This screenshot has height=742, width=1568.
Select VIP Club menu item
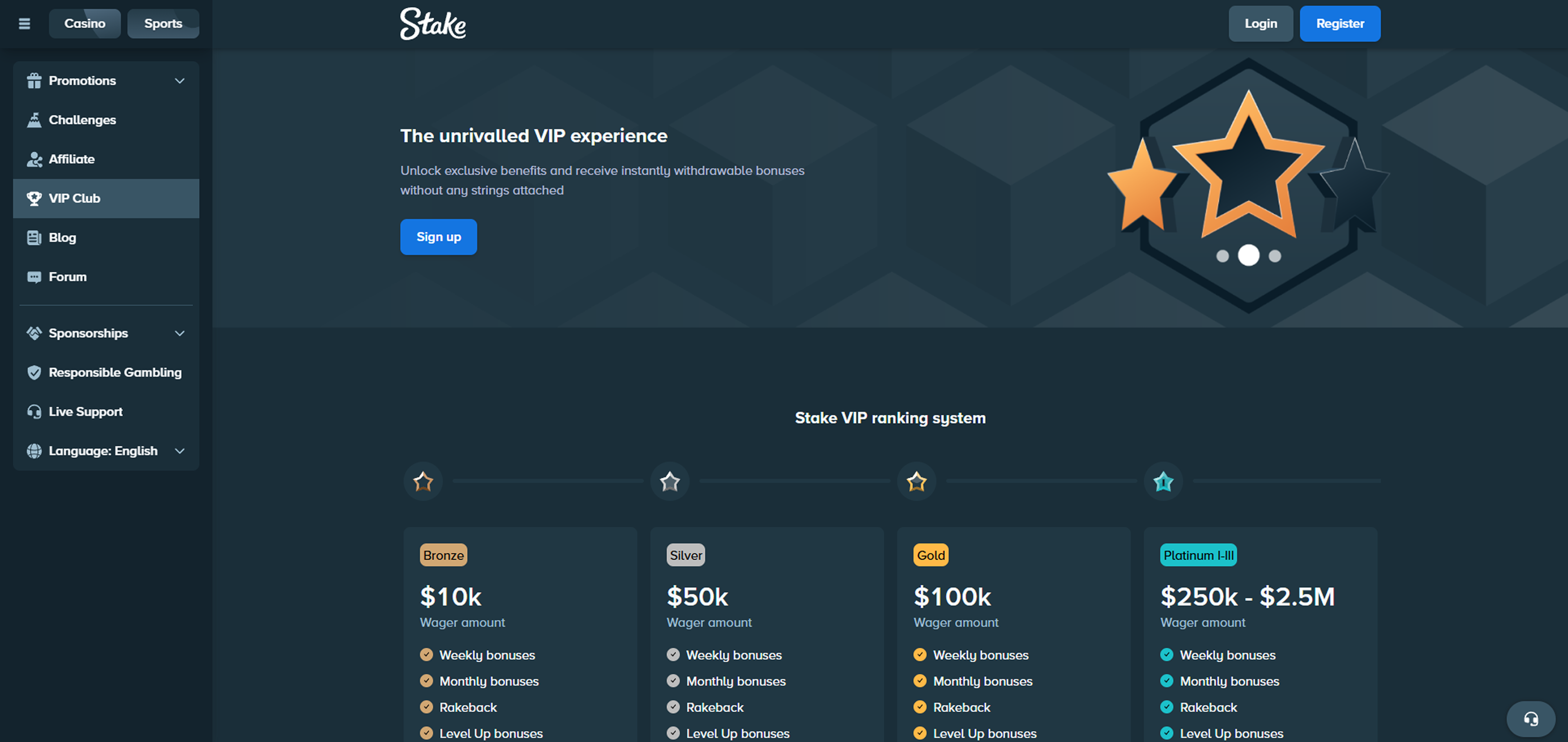(x=106, y=199)
